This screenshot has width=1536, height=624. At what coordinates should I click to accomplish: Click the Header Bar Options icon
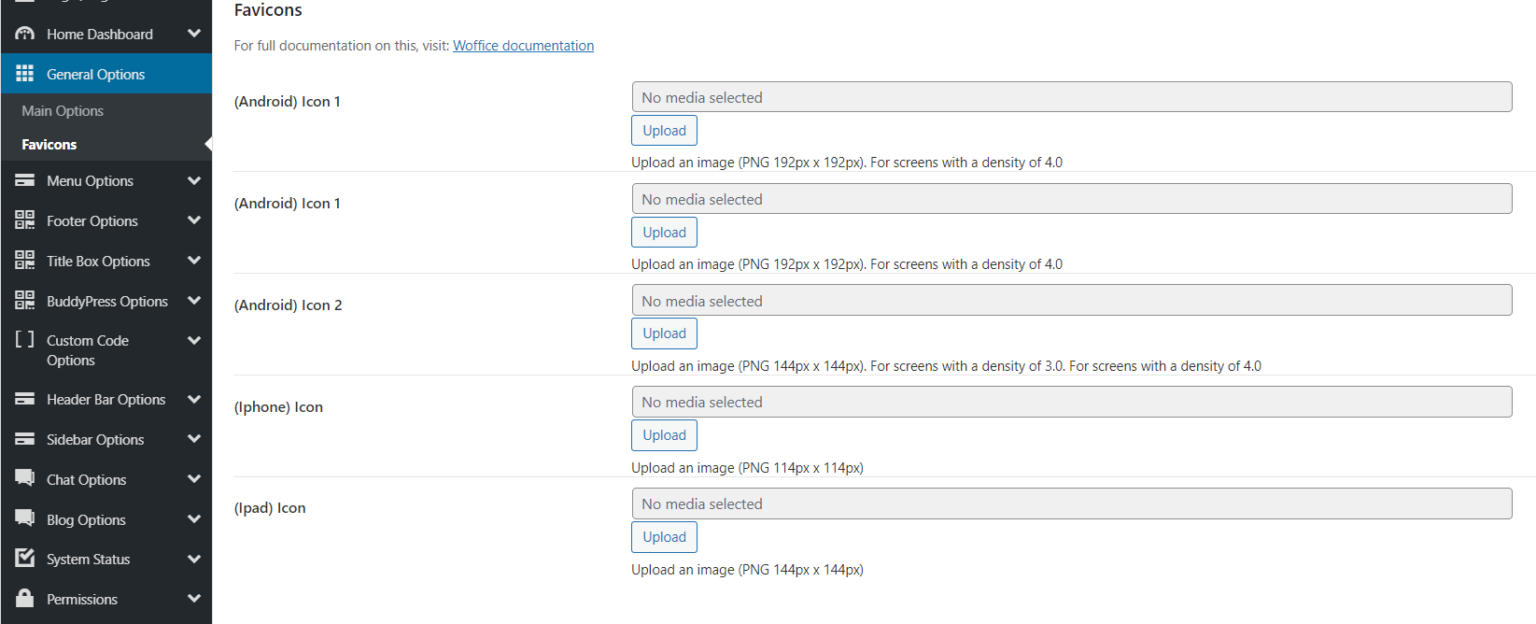(25, 400)
